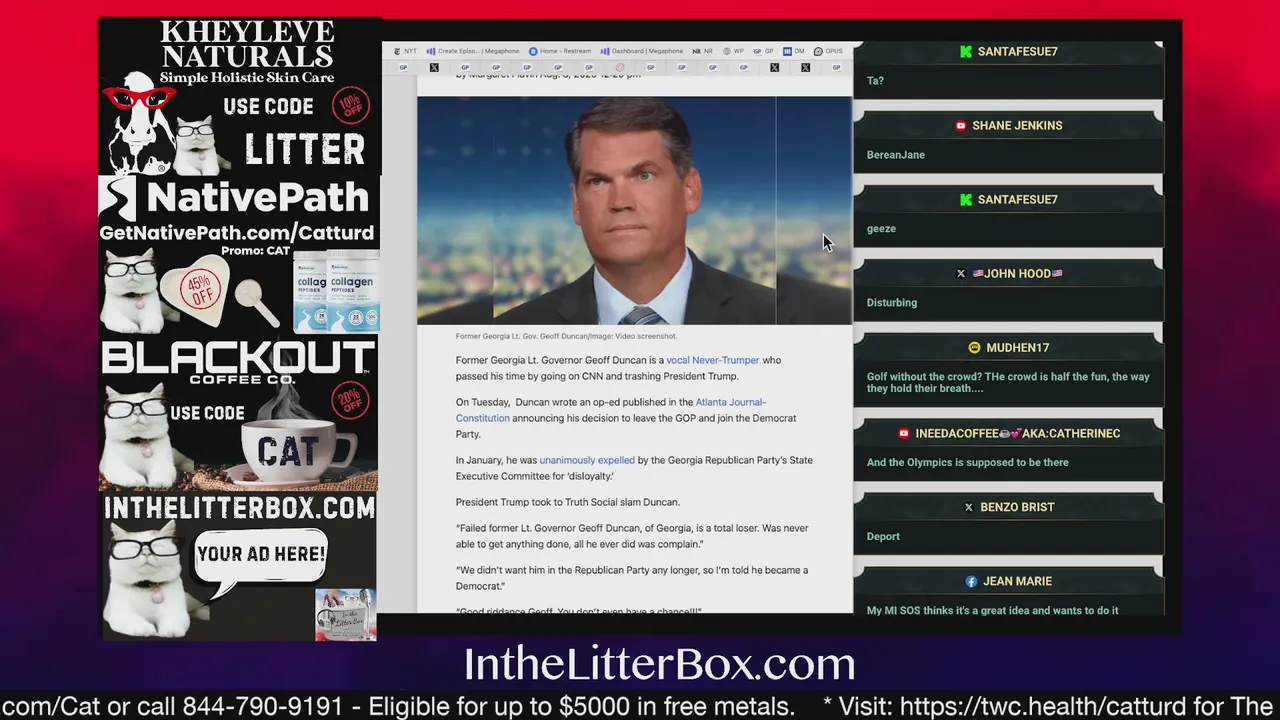Click the 20% OFF badge on Blackout ad
The image size is (1280, 720).
click(x=349, y=401)
